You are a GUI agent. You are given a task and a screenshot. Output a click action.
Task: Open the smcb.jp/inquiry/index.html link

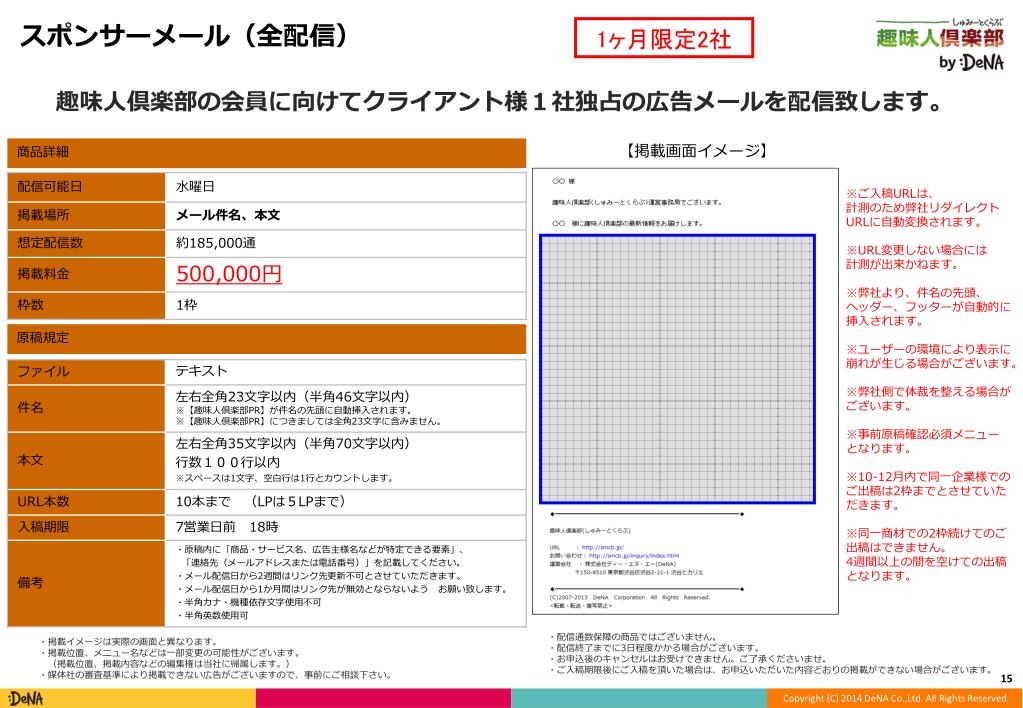[634, 556]
